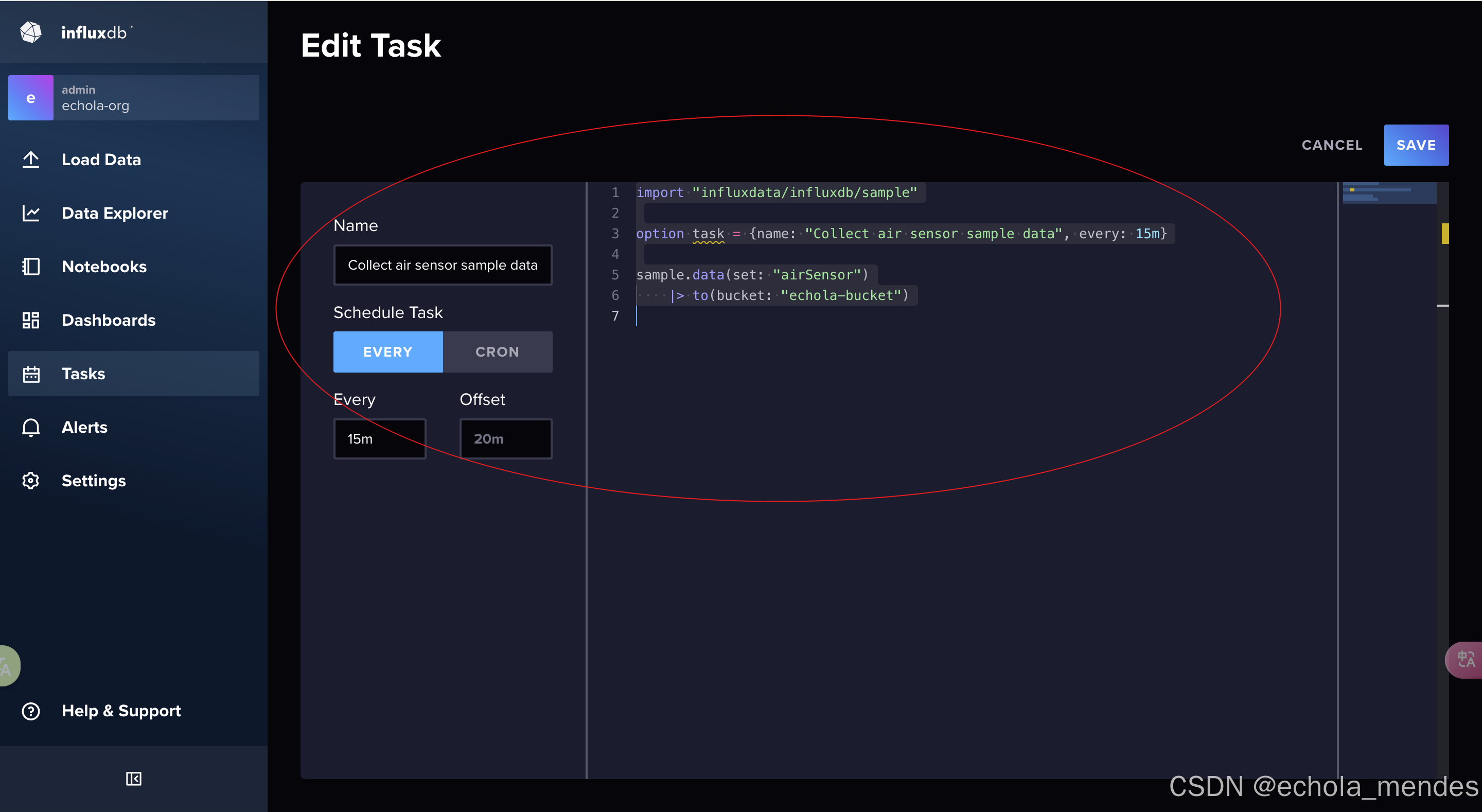Select the EVERY schedule option
Image resolution: width=1482 pixels, height=812 pixels.
pyautogui.click(x=388, y=351)
